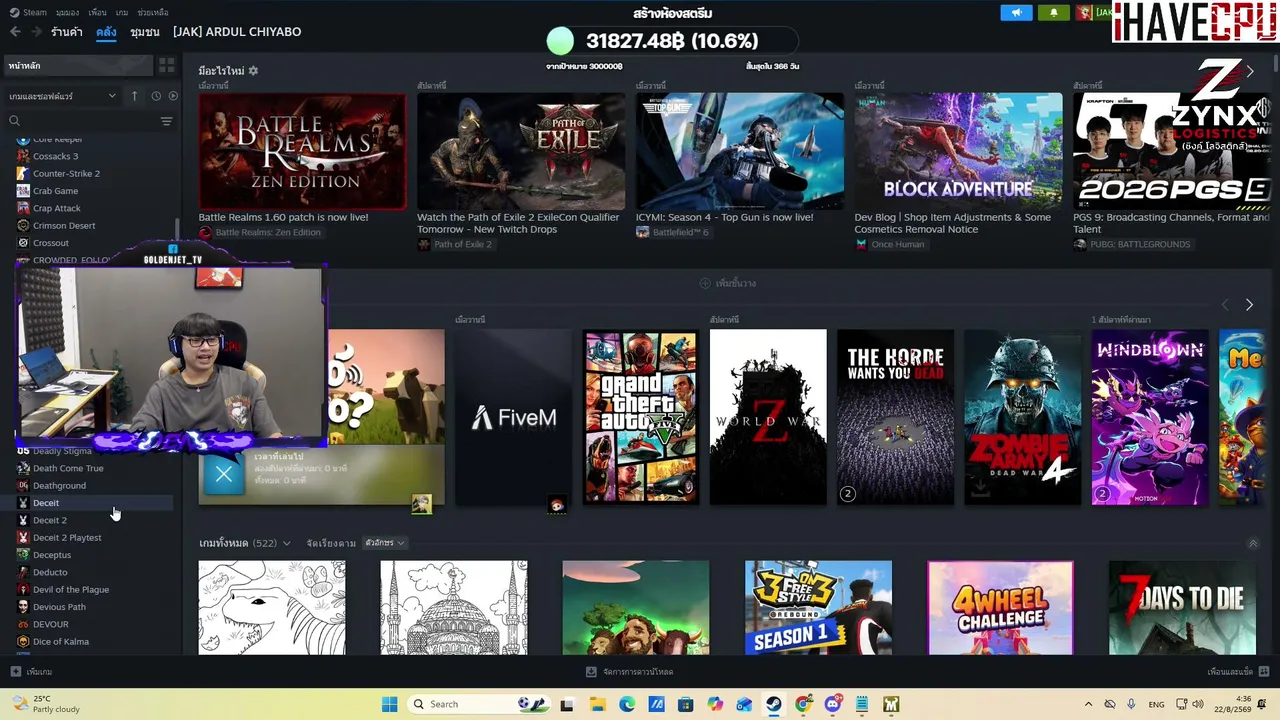Click the recent activity clock filter icon
The height and width of the screenshot is (720, 1280).
pyautogui.click(x=156, y=96)
